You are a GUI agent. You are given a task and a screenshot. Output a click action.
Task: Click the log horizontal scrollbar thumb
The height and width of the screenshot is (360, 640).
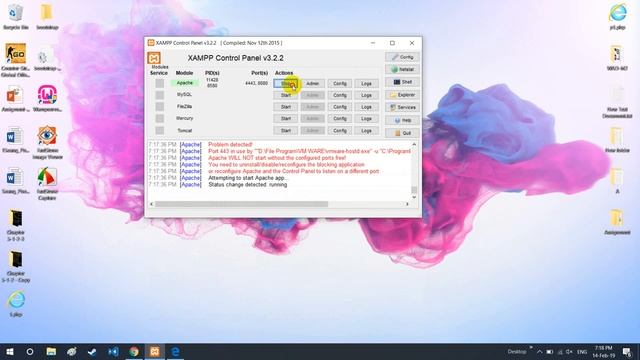pos(241,204)
